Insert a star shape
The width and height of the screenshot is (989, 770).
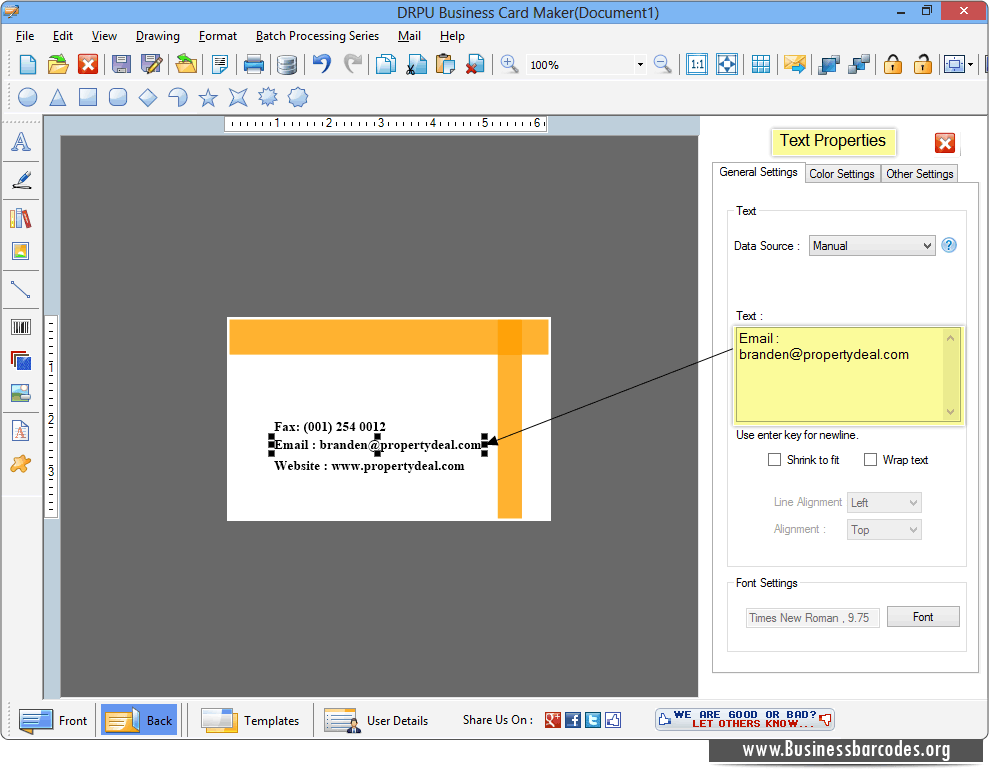click(208, 97)
